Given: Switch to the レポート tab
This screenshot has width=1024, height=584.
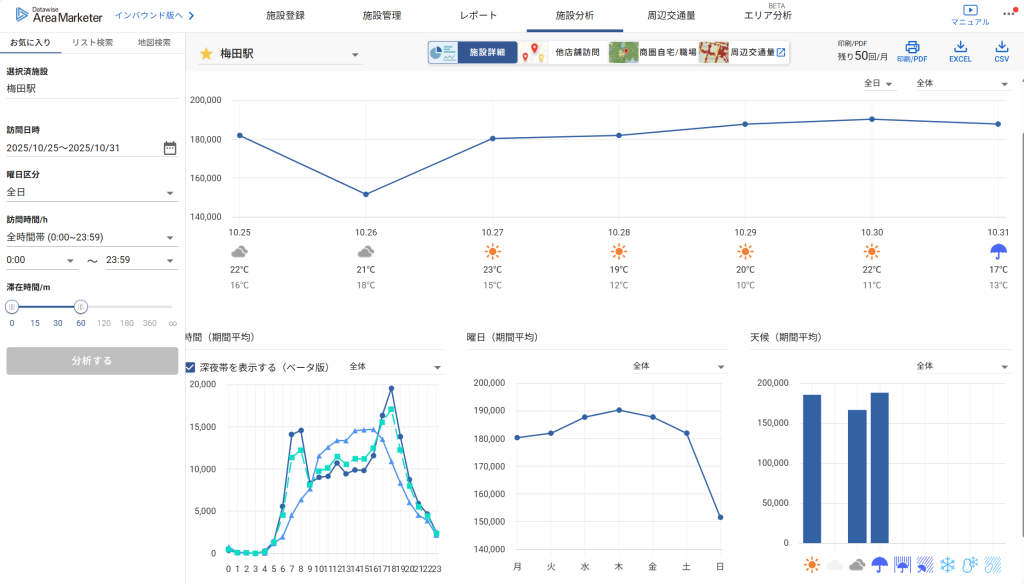Looking at the screenshot, I should 477,16.
